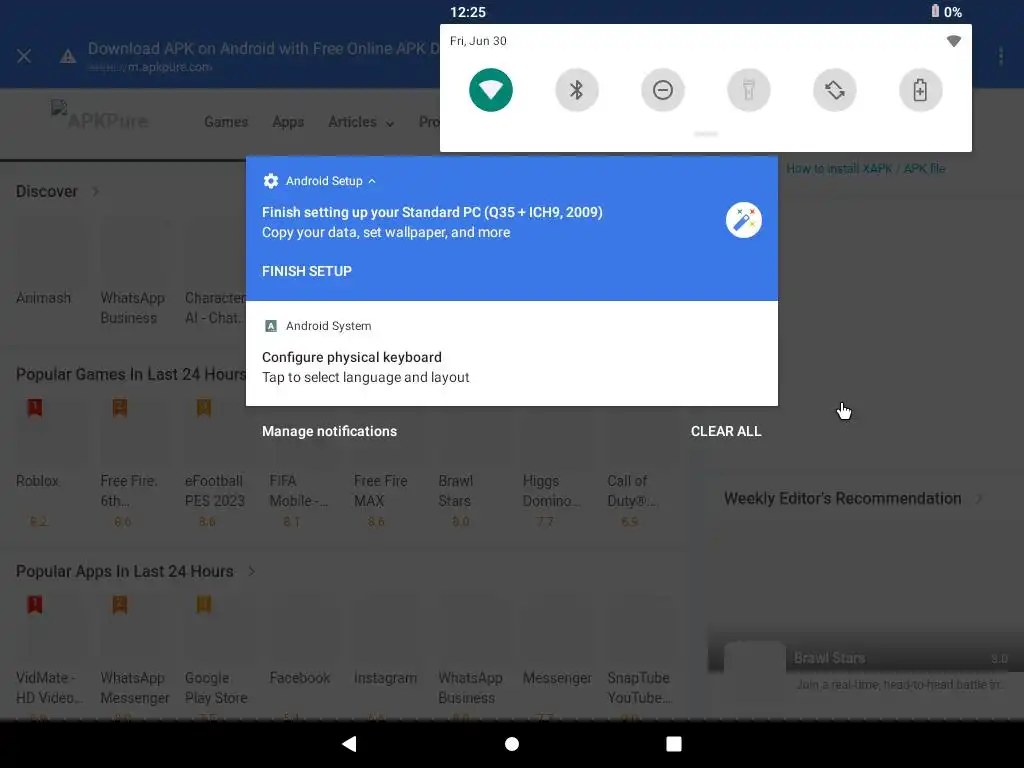Click rank 1 badge above VidMate
The height and width of the screenshot is (768, 1024).
click(x=35, y=605)
